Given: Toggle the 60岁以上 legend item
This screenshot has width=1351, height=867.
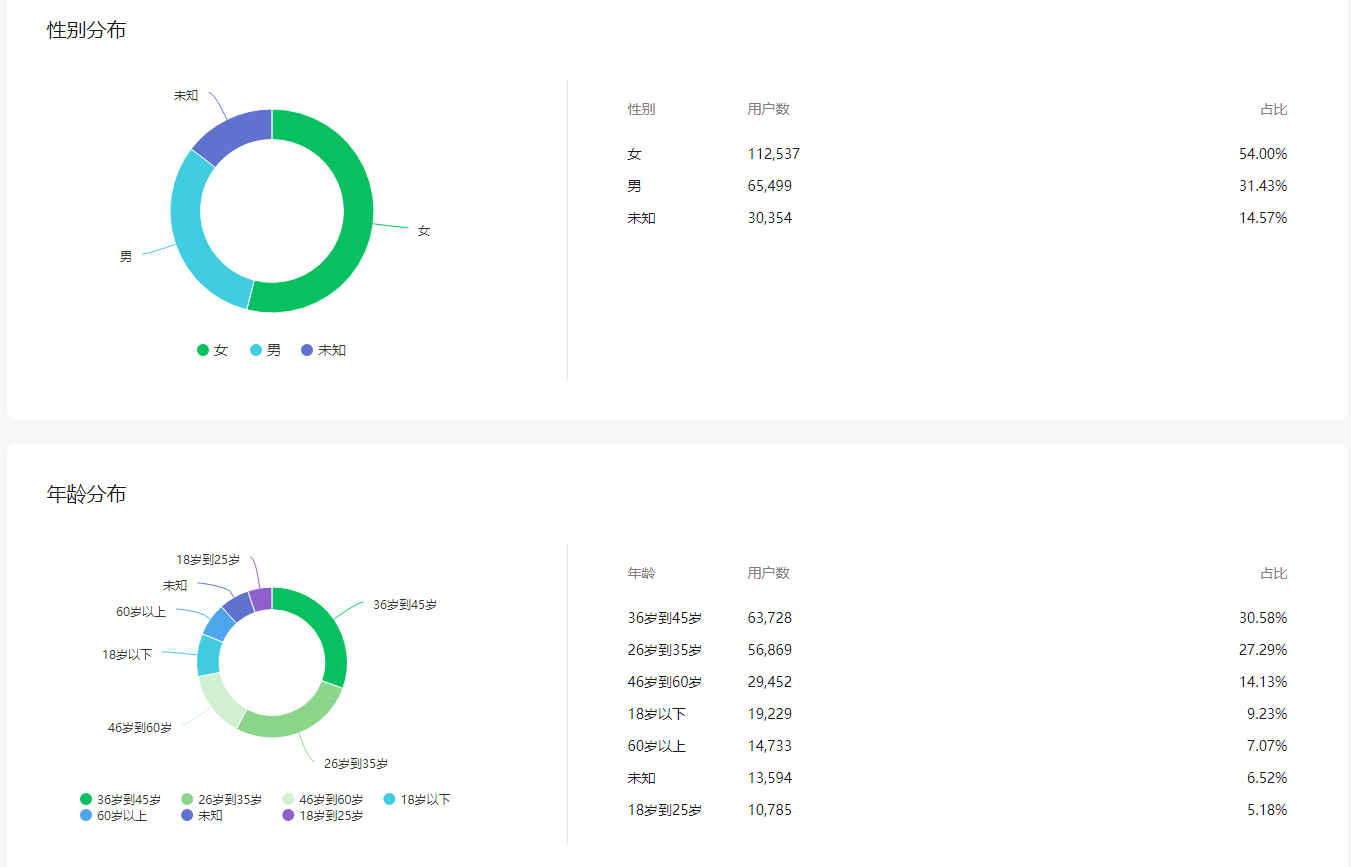Looking at the screenshot, I should click(114, 816).
